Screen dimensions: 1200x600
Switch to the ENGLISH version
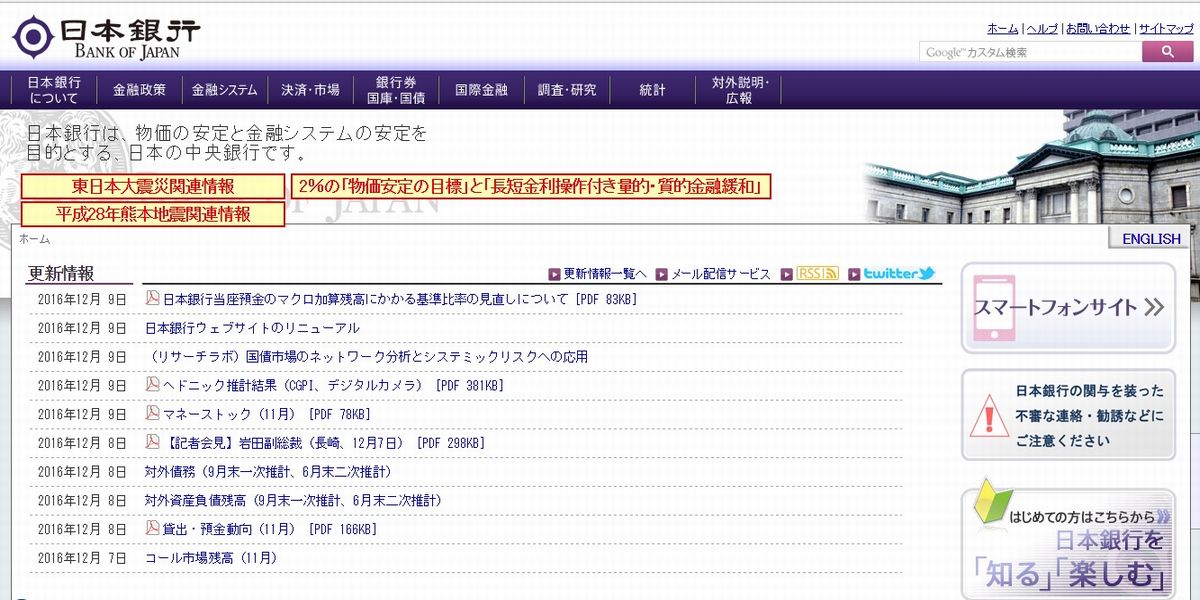click(1151, 239)
